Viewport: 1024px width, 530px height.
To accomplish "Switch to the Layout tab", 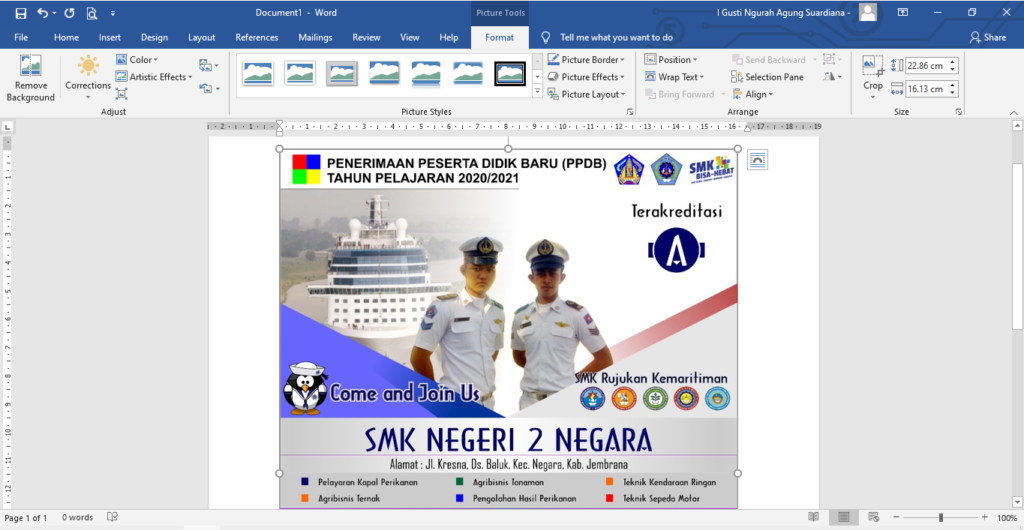I will tap(202, 37).
